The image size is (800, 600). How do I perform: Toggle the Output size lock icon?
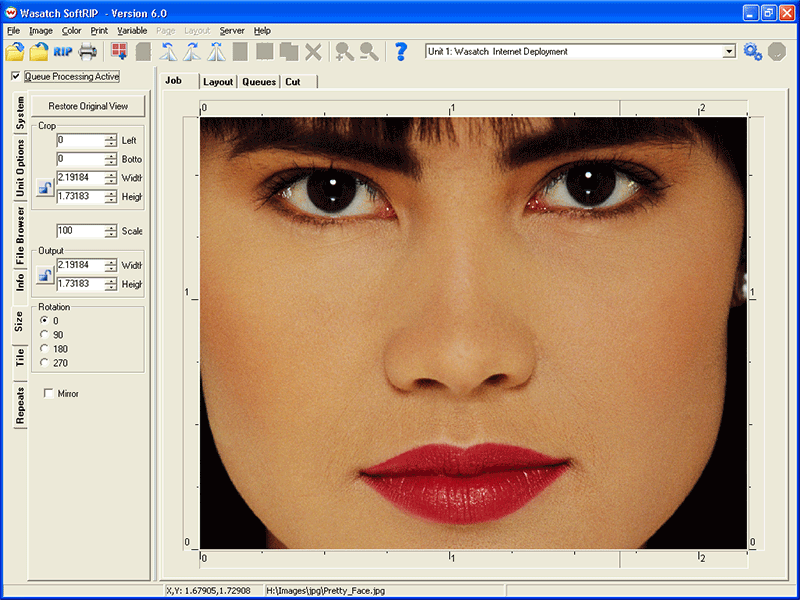(44, 275)
